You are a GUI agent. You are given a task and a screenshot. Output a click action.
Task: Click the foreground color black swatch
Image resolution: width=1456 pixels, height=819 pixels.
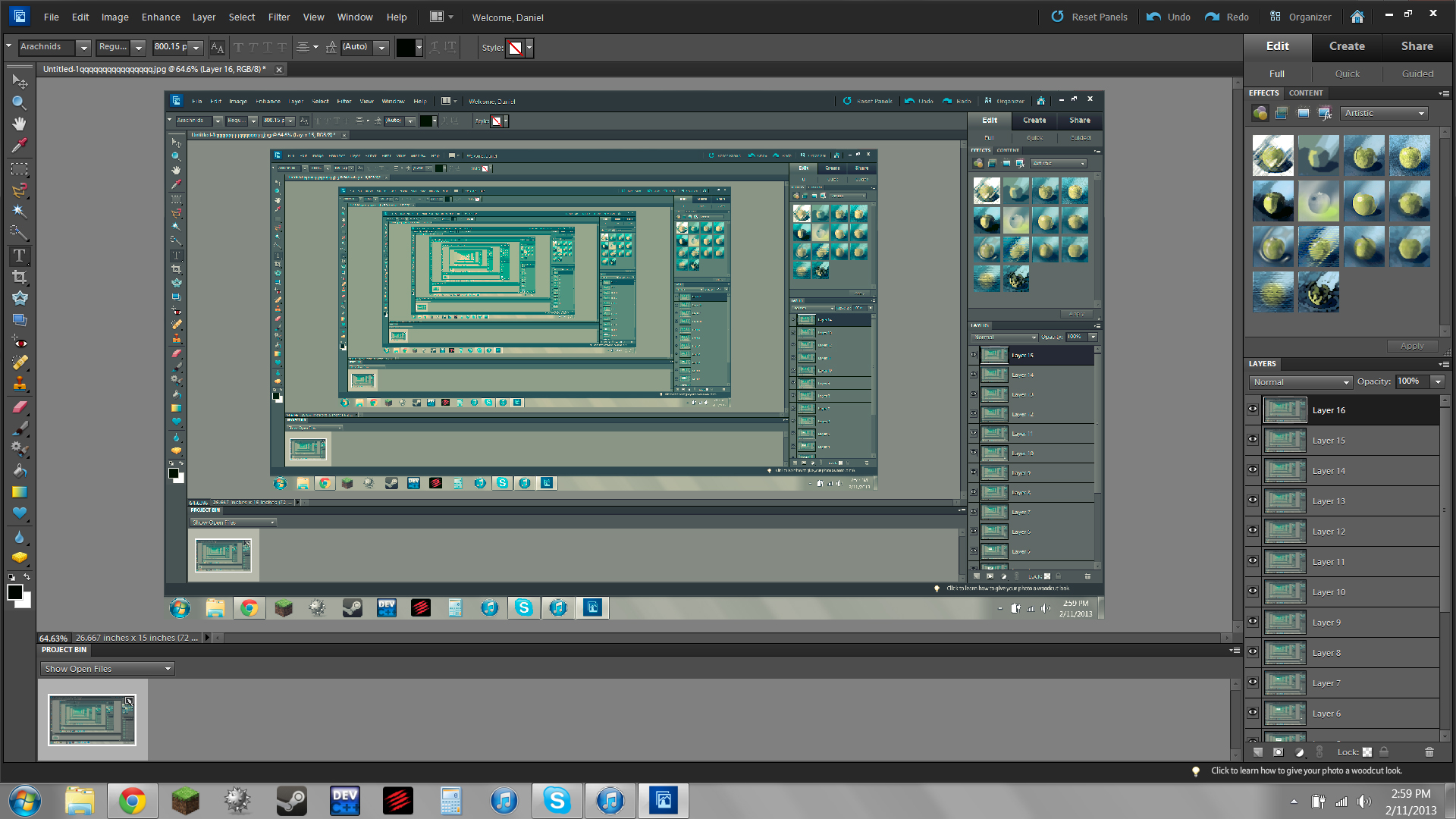point(15,593)
